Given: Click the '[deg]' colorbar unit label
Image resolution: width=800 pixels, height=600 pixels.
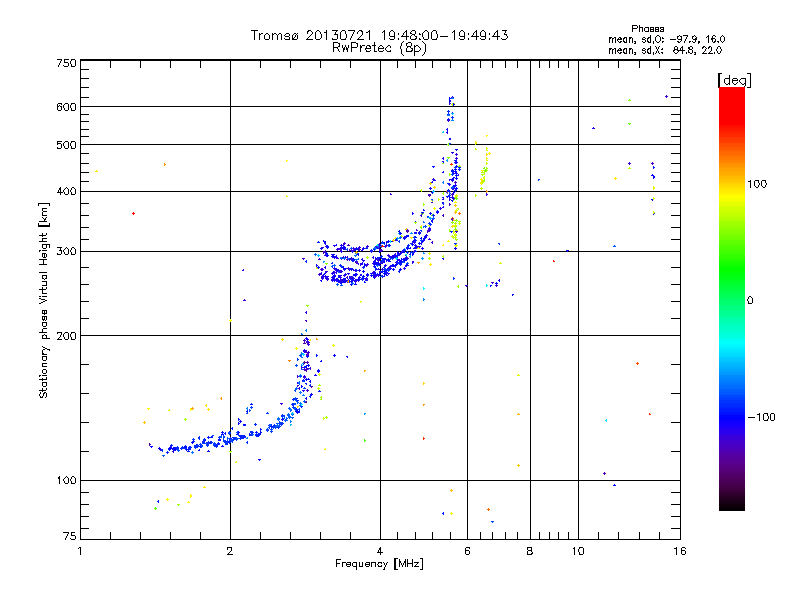Looking at the screenshot, I should pos(734,80).
